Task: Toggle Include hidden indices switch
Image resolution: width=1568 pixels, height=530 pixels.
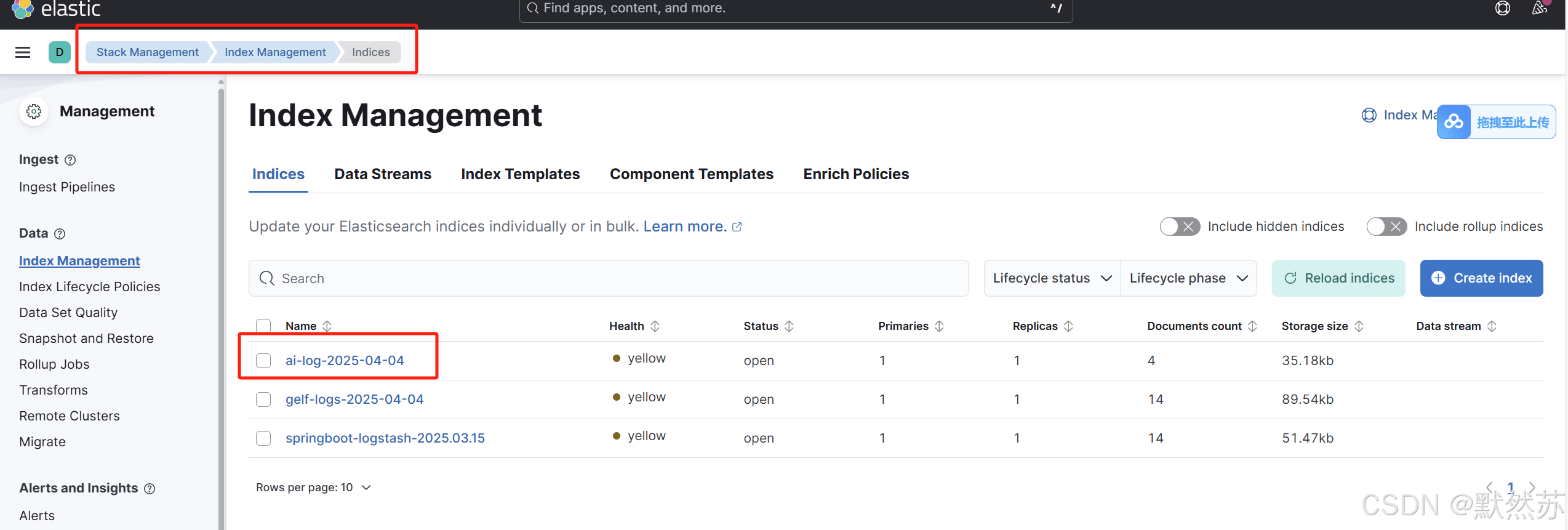Action: coord(1179,227)
